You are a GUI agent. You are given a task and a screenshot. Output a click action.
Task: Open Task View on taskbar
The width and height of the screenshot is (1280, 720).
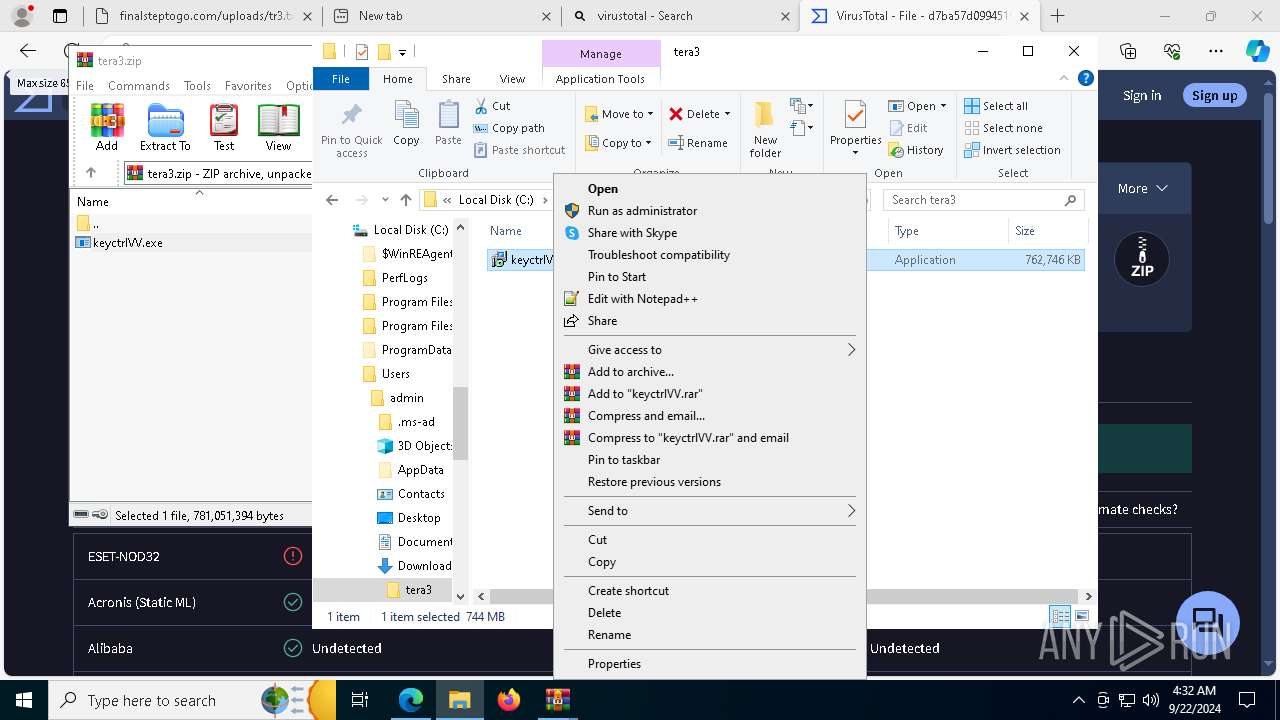[360, 700]
